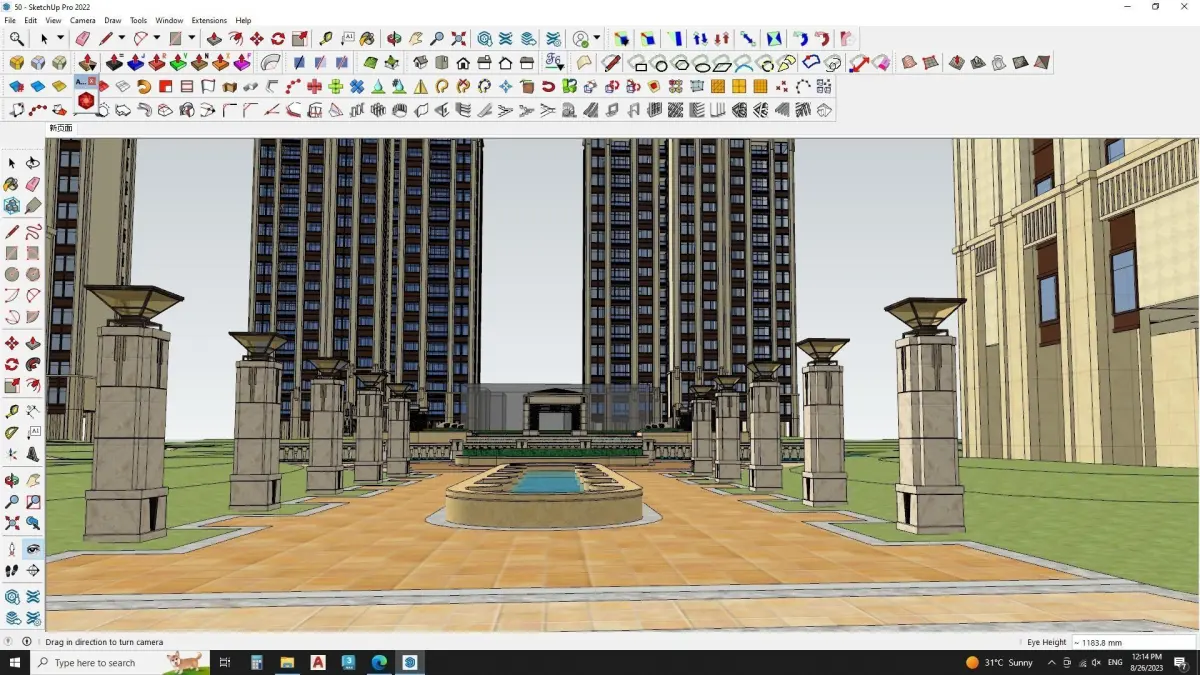Pick the Push/Pull tool in top toolbar
The height and width of the screenshot is (675, 1200).
point(214,38)
